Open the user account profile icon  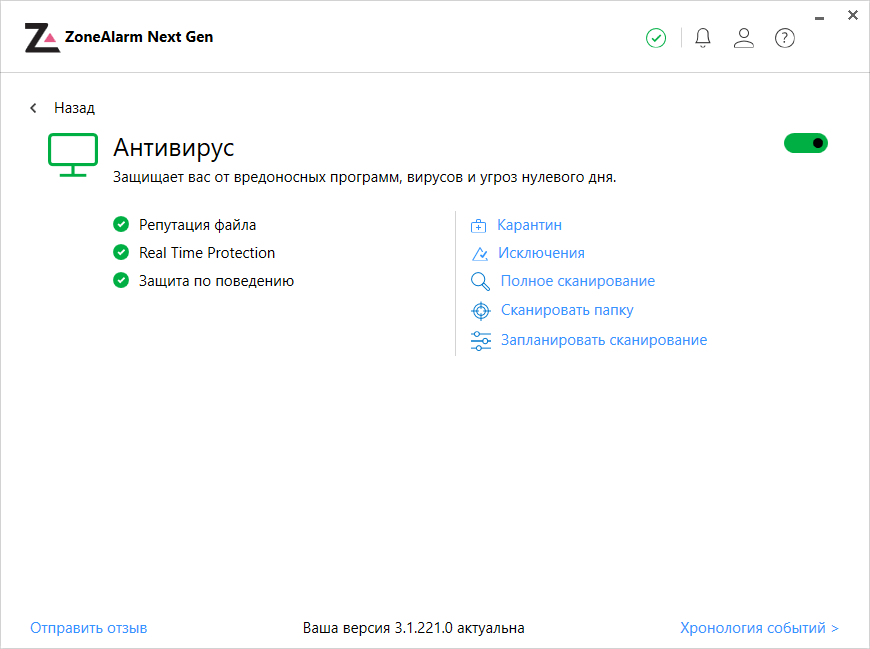(743, 38)
